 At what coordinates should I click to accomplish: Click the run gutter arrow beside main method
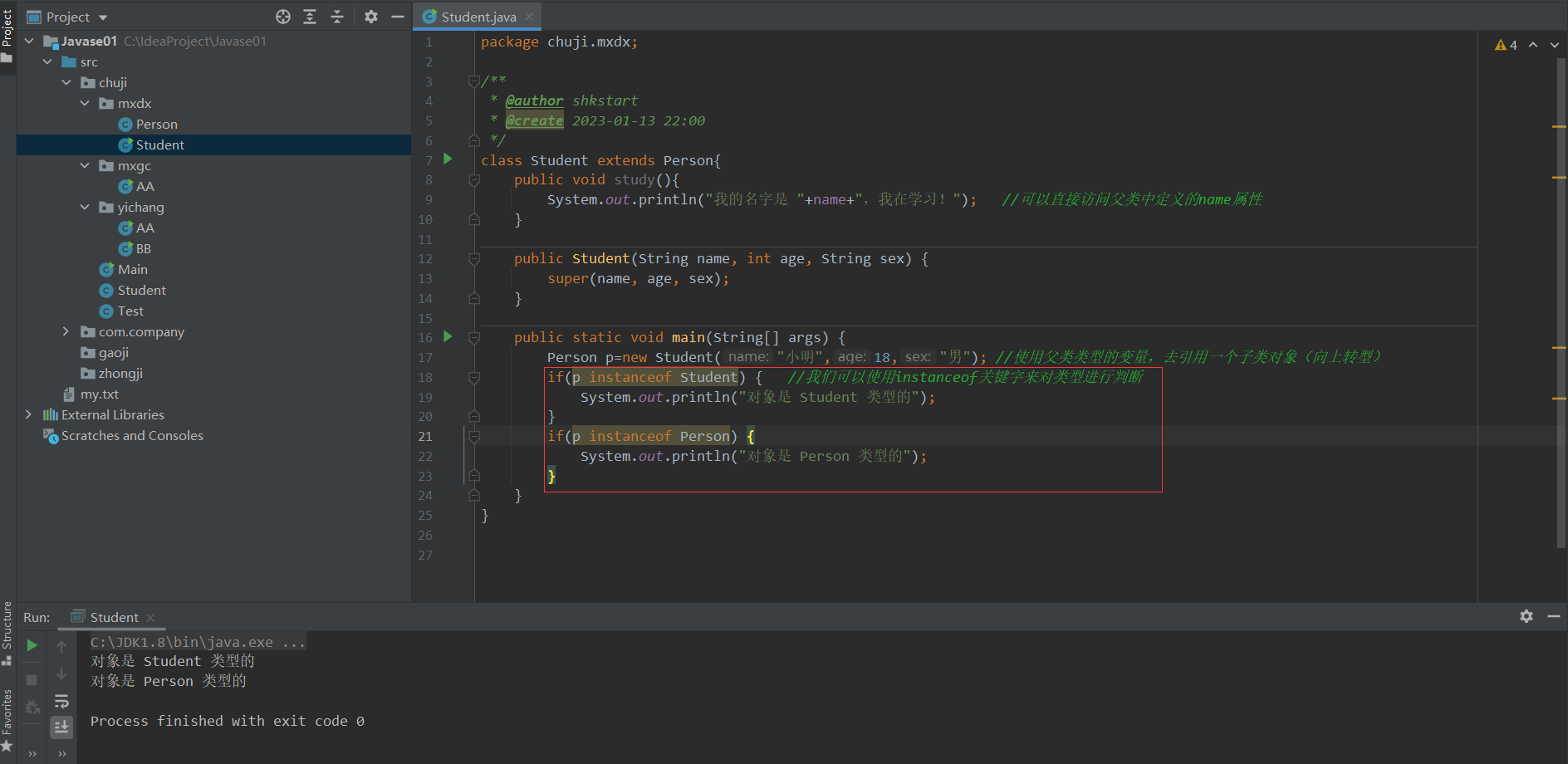click(x=448, y=336)
